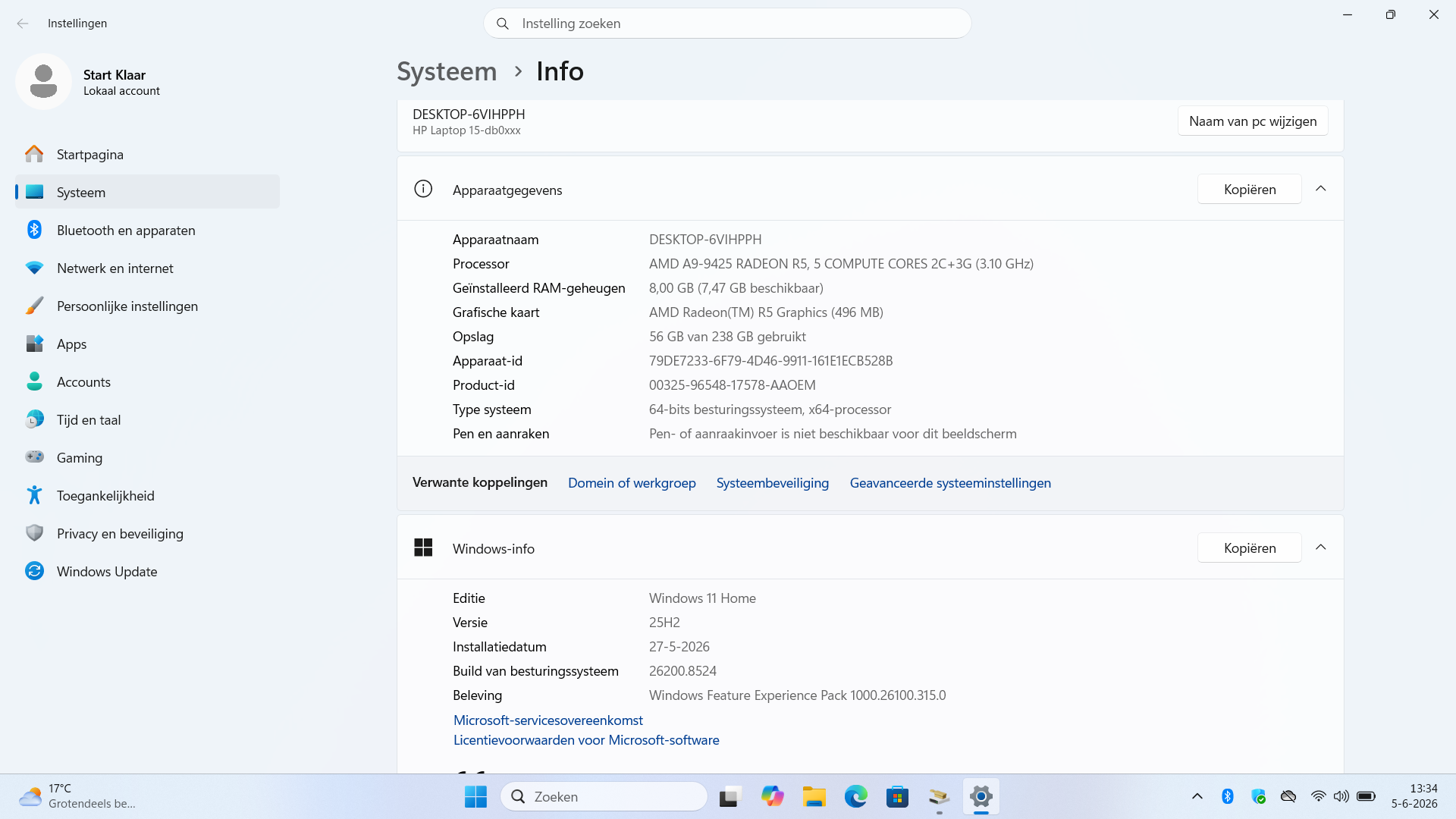The width and height of the screenshot is (1456, 819).
Task: Open Startpagina in the sidebar
Action: click(147, 154)
